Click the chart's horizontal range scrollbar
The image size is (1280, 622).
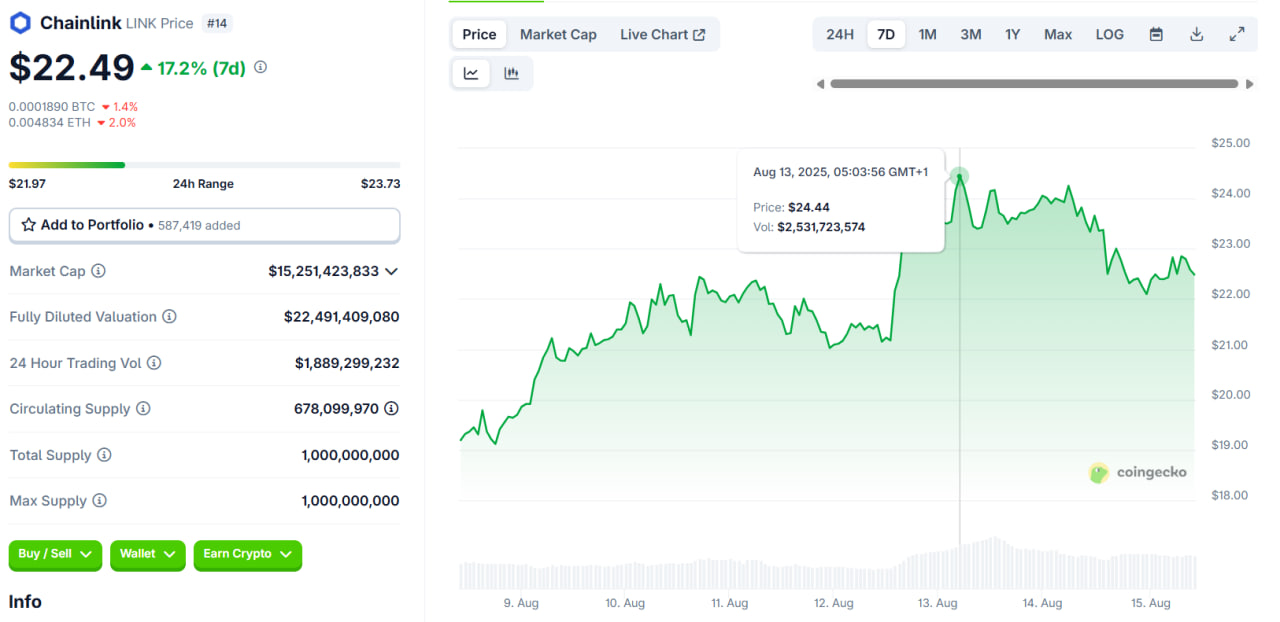[x=1034, y=84]
